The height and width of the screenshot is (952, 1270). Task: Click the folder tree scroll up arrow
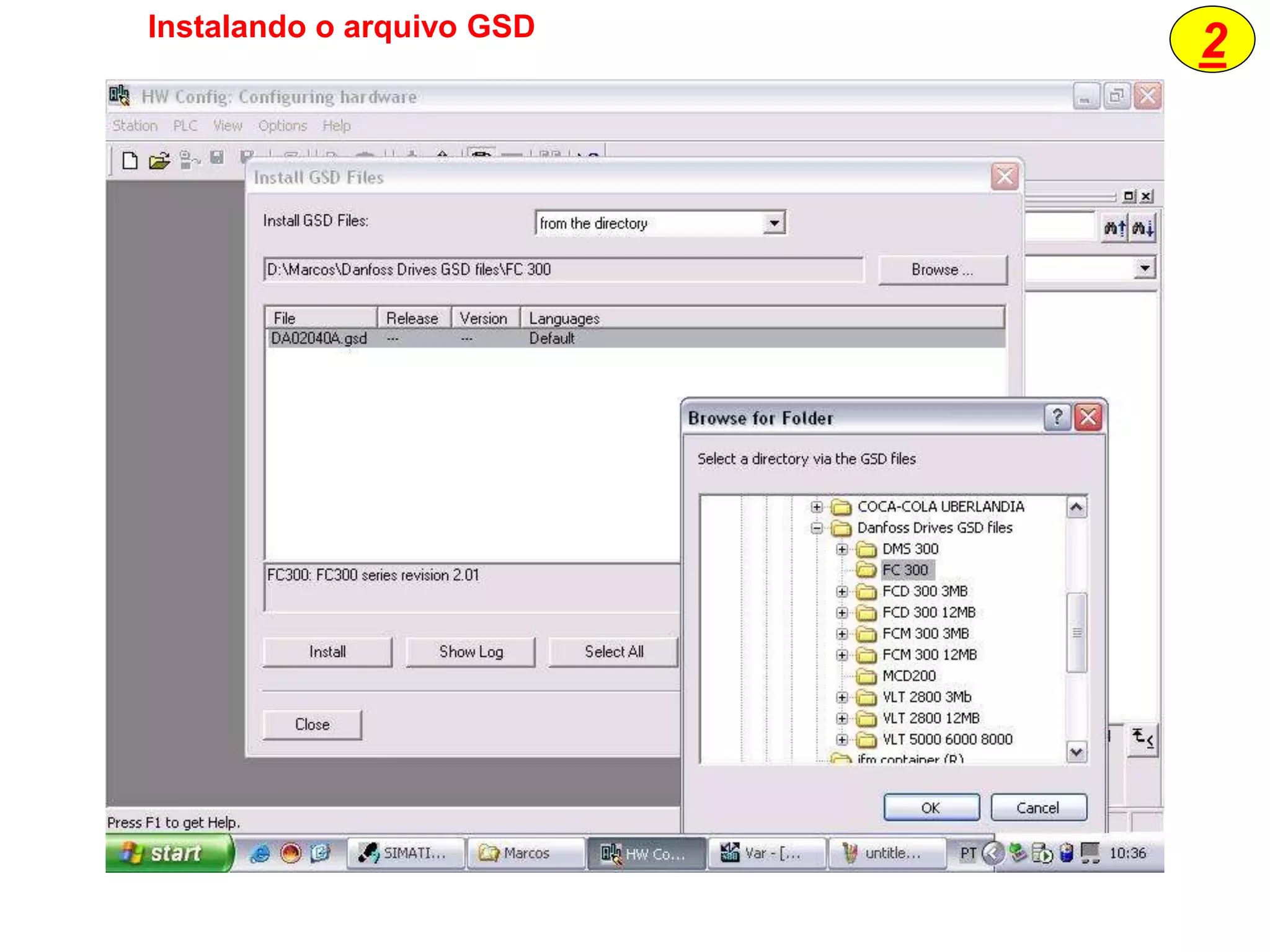tap(1077, 508)
